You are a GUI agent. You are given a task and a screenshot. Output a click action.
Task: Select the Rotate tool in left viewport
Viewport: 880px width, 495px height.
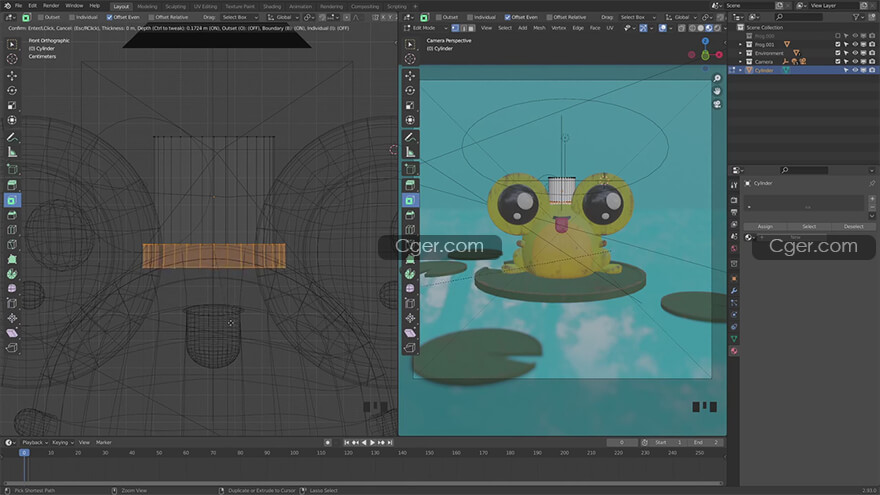(x=12, y=90)
